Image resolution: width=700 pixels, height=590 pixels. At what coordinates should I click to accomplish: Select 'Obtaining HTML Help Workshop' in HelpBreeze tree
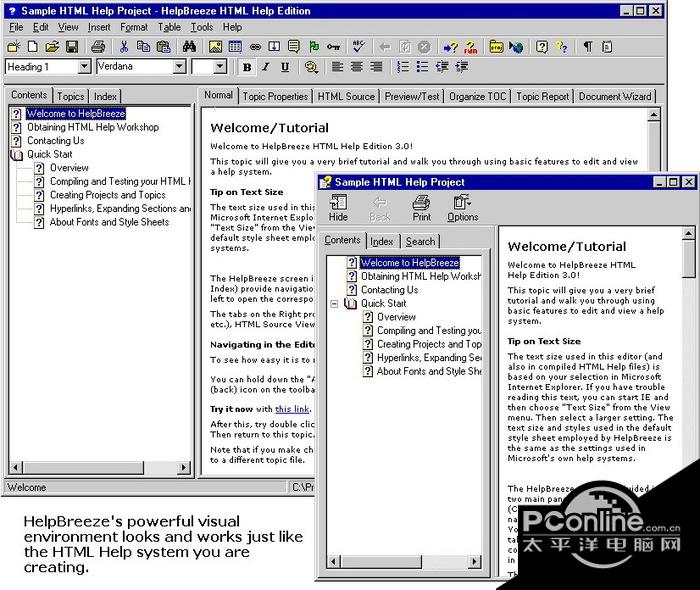pyautogui.click(x=93, y=127)
